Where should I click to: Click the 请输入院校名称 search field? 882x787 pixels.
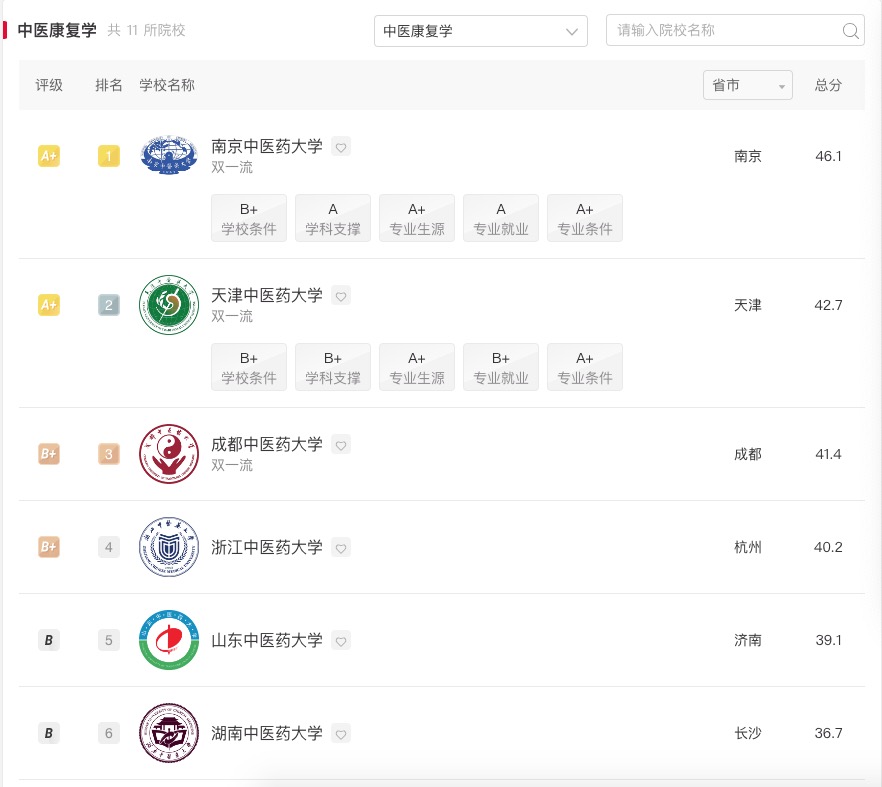pos(720,31)
